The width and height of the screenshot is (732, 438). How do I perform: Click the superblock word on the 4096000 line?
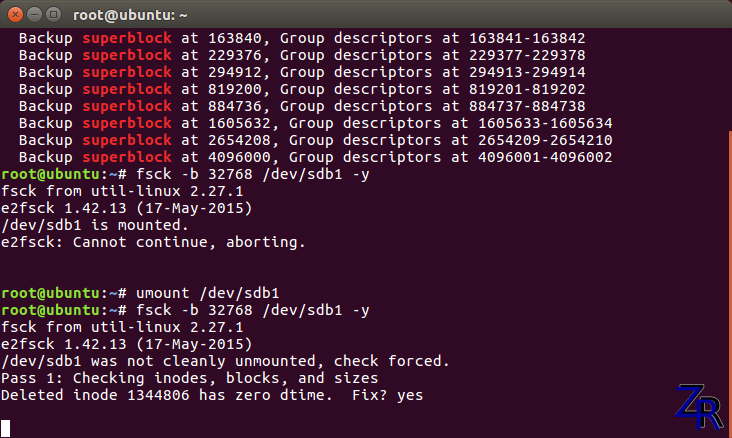[x=127, y=157]
